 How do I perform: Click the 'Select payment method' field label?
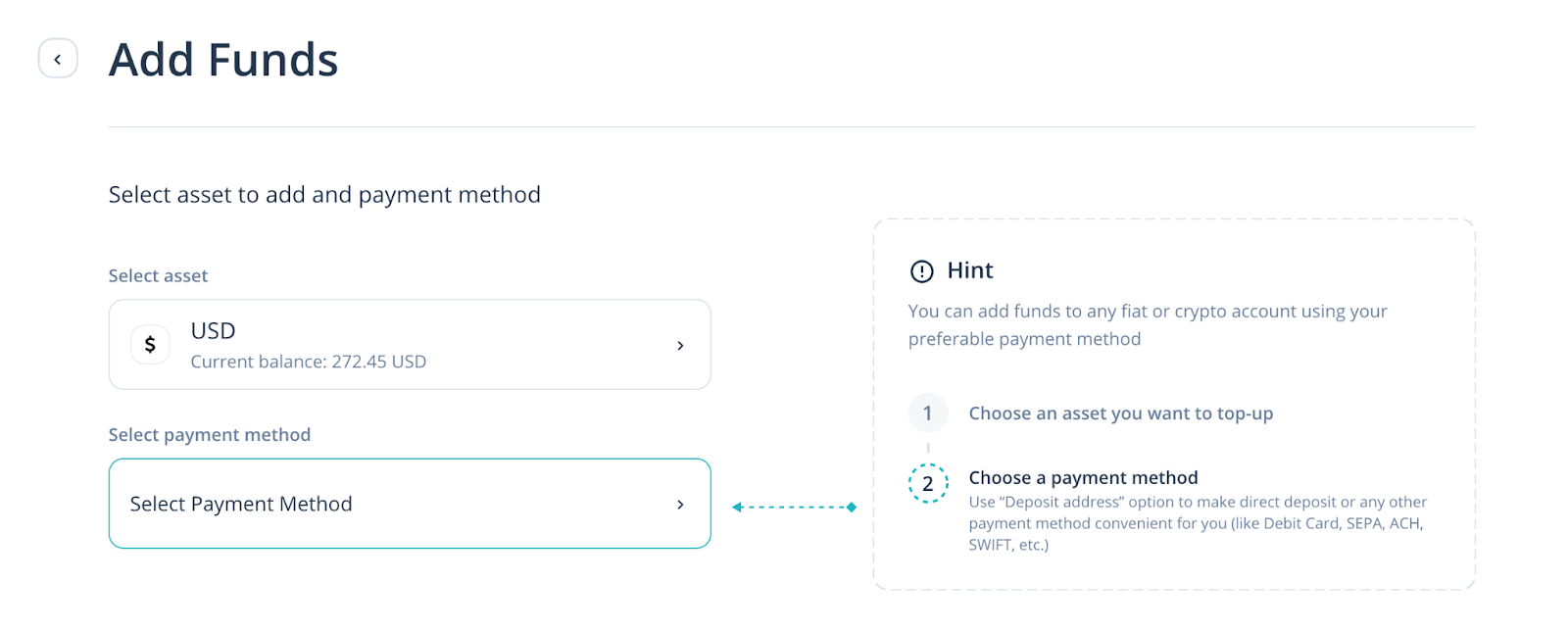click(x=209, y=435)
